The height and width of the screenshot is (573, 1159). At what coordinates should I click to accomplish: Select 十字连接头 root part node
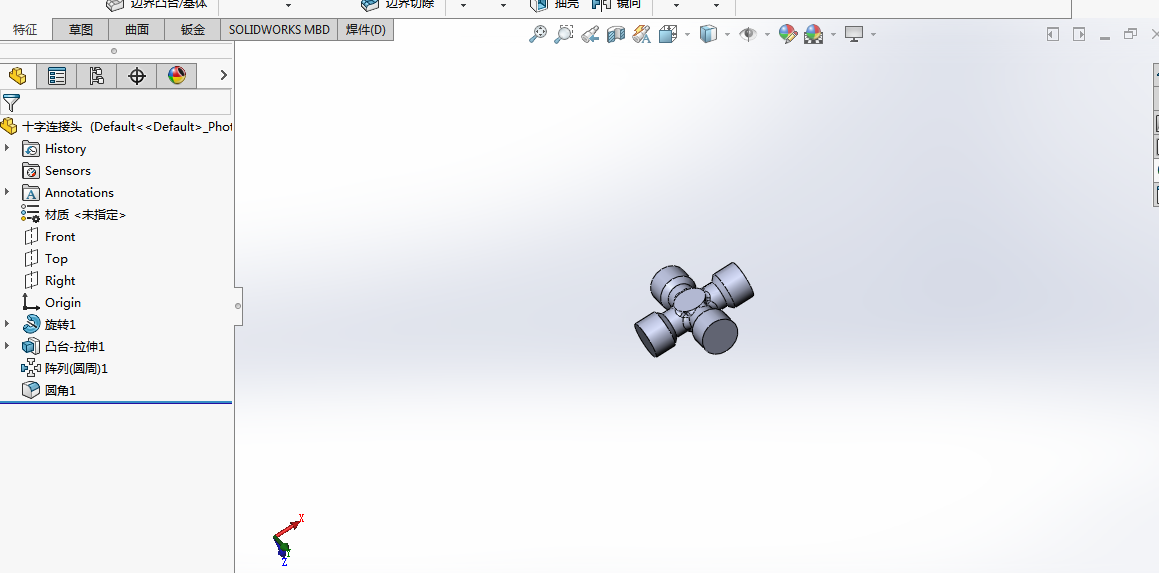click(x=117, y=126)
